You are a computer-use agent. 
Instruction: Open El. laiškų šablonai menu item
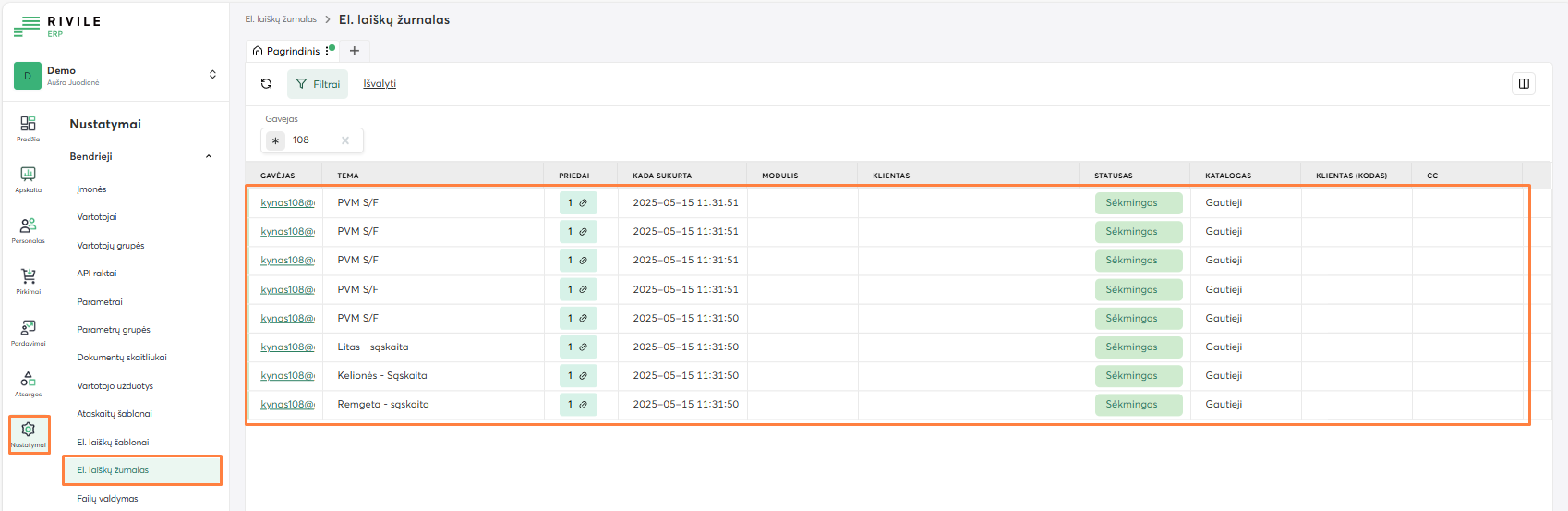(x=113, y=443)
